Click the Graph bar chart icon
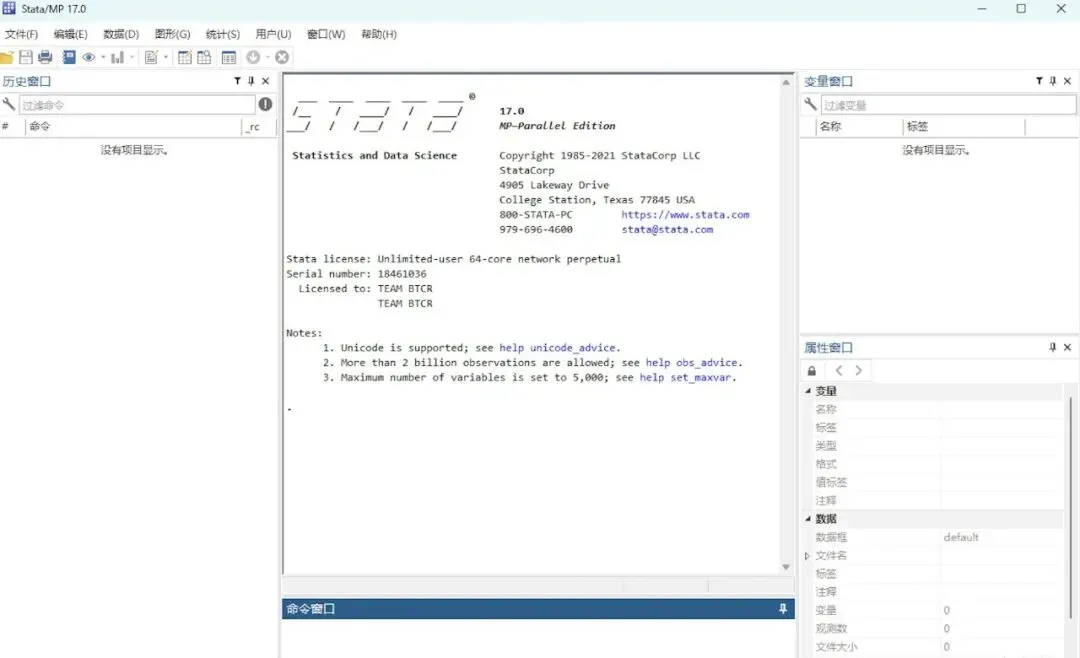 118,57
